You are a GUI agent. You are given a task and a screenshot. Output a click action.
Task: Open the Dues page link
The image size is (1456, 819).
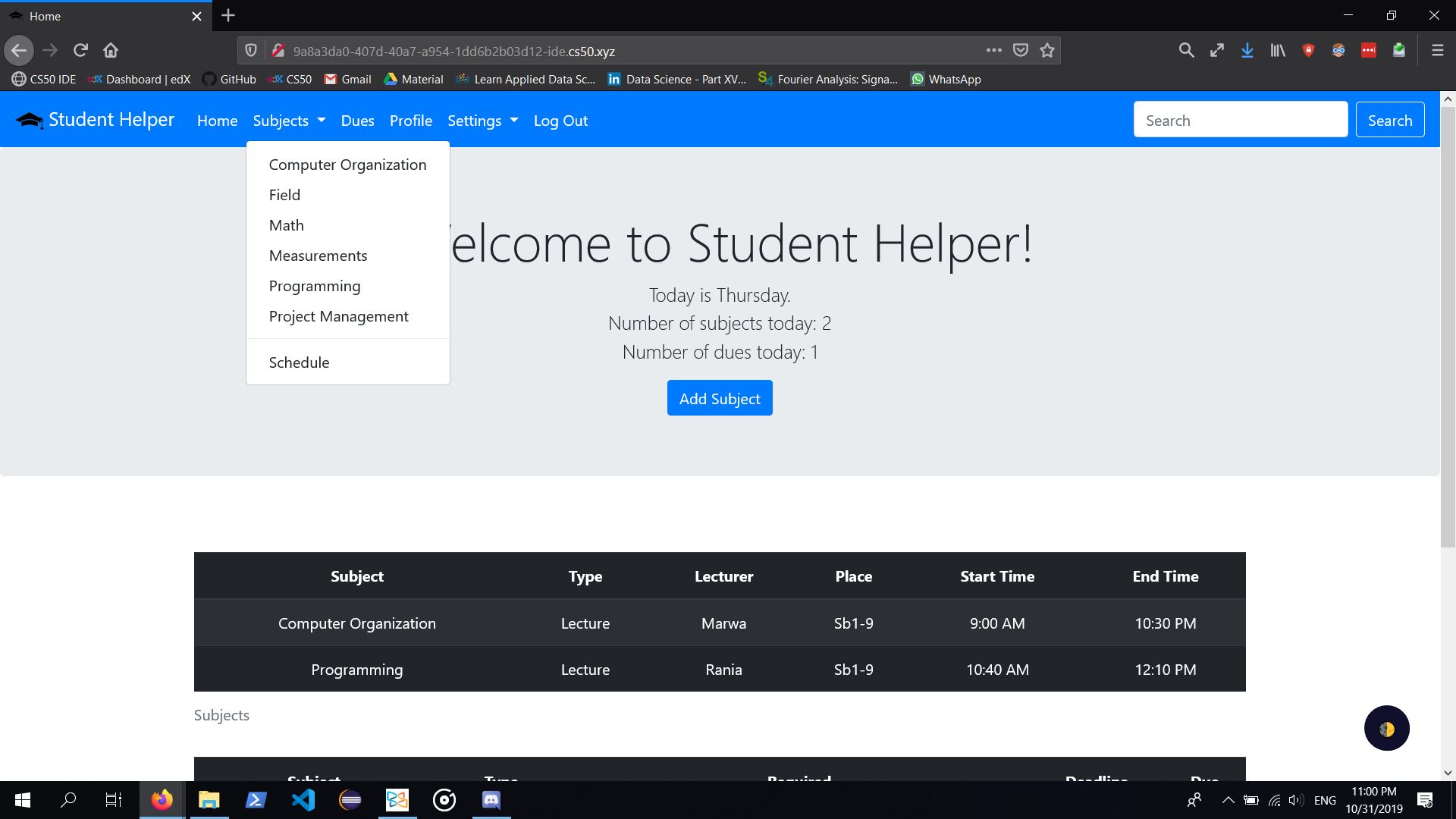(x=357, y=121)
